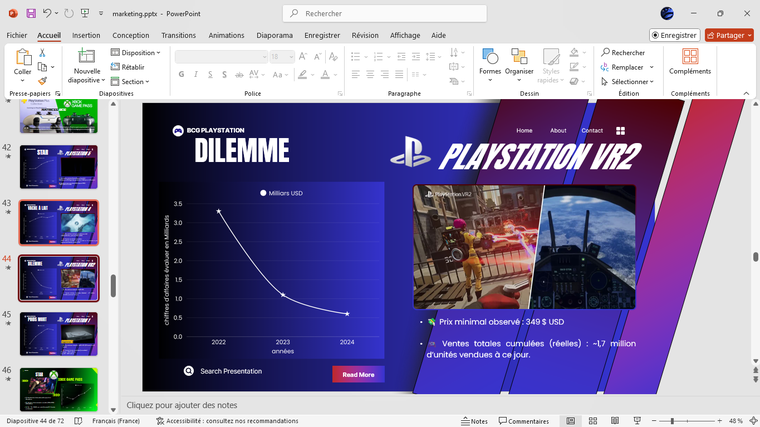Expand the Disposition dropdown
The width and height of the screenshot is (760, 427).
(138, 53)
